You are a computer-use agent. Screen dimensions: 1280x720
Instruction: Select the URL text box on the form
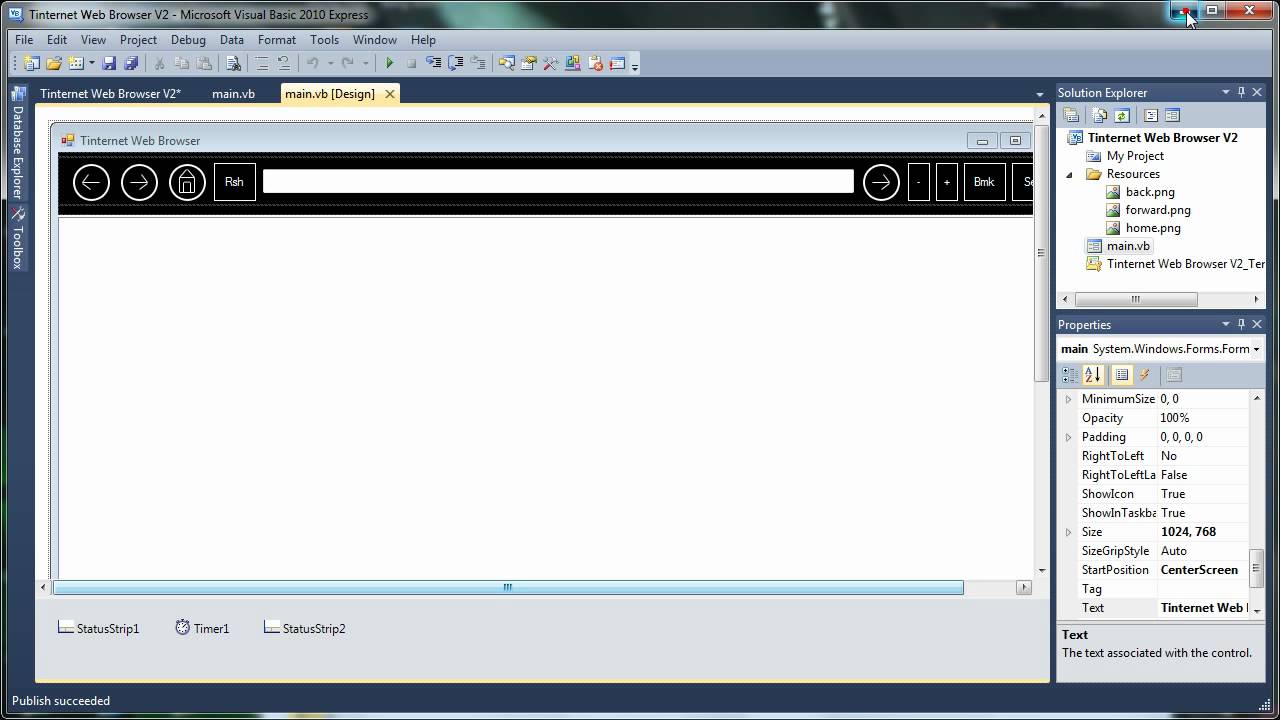click(x=558, y=181)
